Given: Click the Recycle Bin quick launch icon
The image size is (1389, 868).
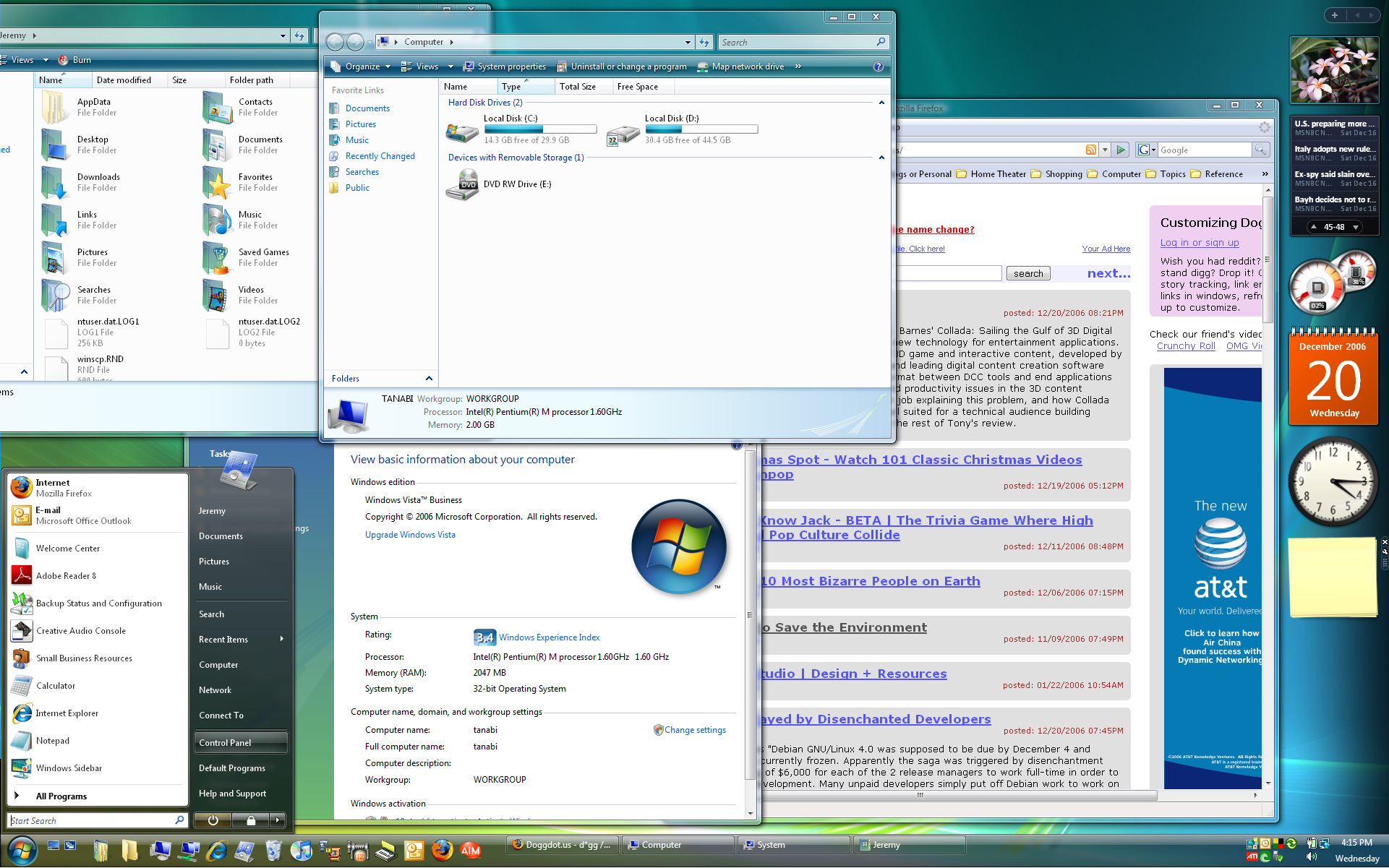Looking at the screenshot, I should click(273, 850).
